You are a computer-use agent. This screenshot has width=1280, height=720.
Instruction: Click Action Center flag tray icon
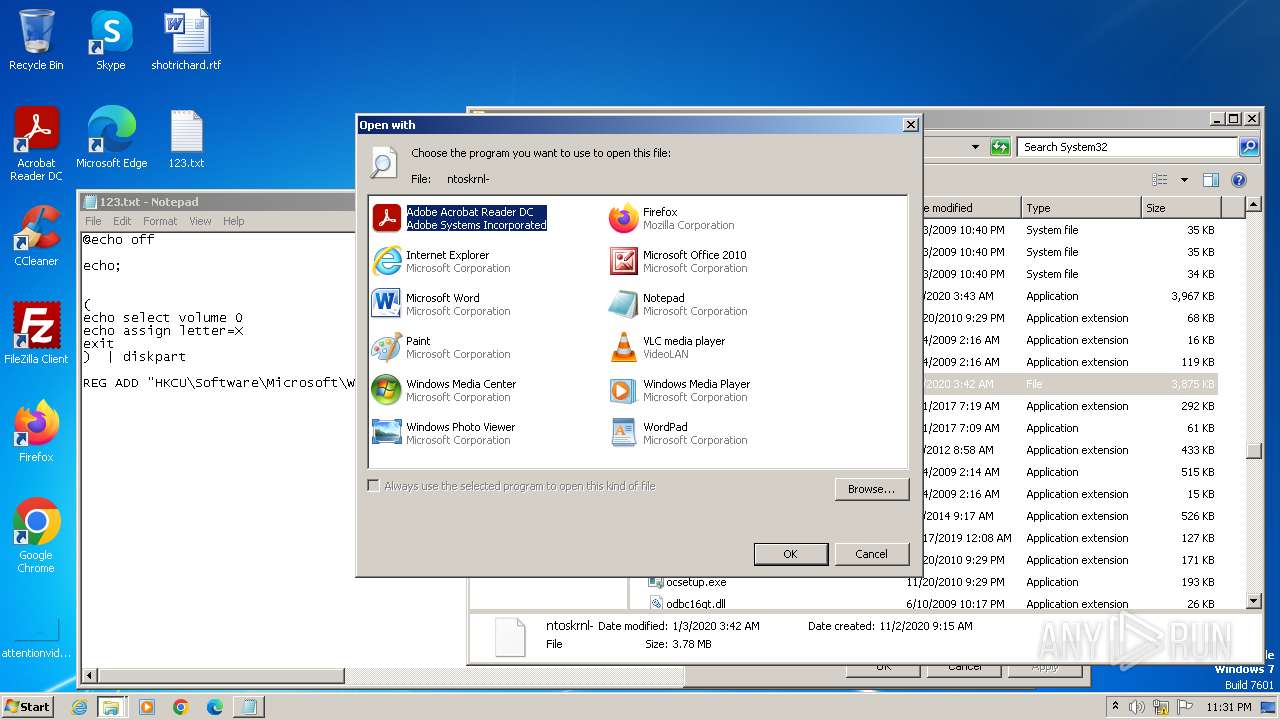pos(1185,707)
